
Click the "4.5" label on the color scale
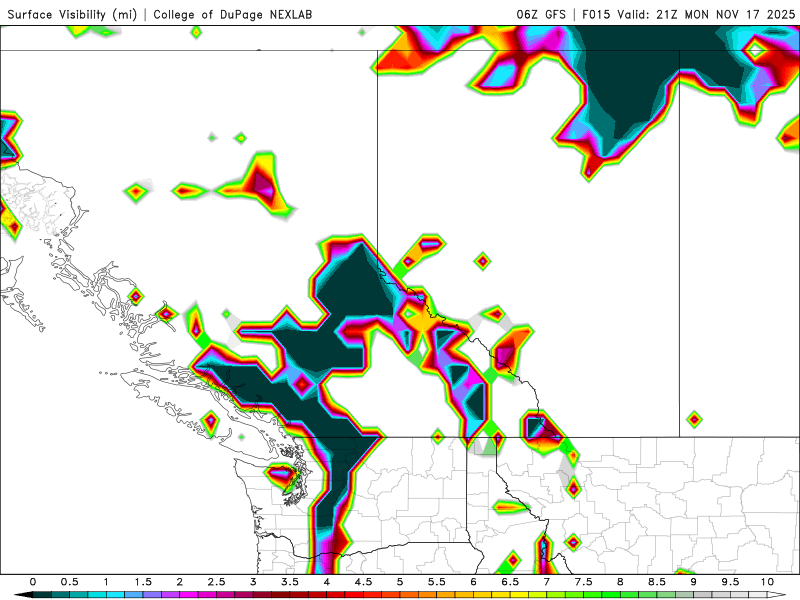pyautogui.click(x=363, y=582)
